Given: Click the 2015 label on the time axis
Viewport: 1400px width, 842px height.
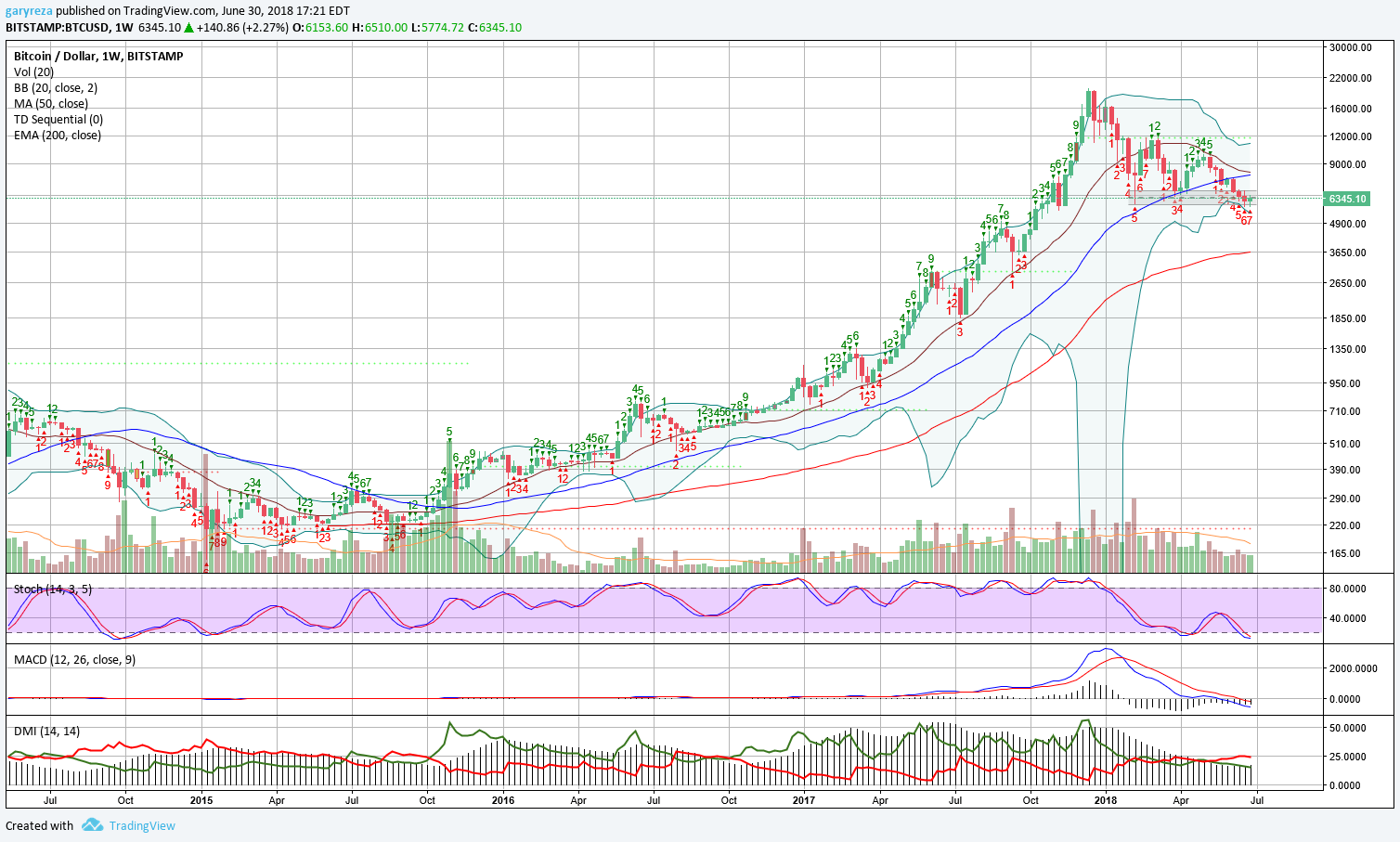Looking at the screenshot, I should pos(201,799).
